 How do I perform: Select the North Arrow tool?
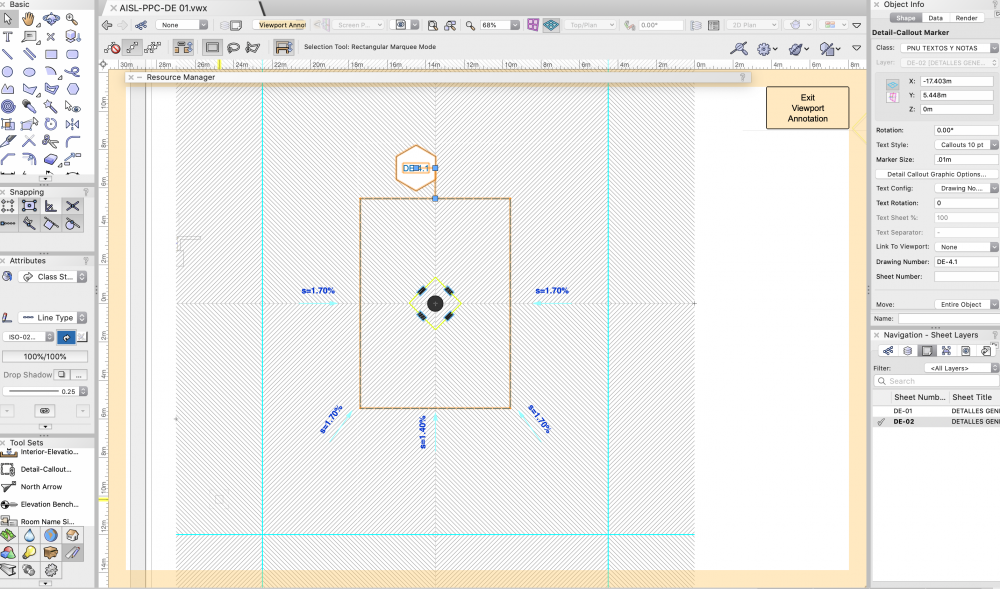pos(47,487)
